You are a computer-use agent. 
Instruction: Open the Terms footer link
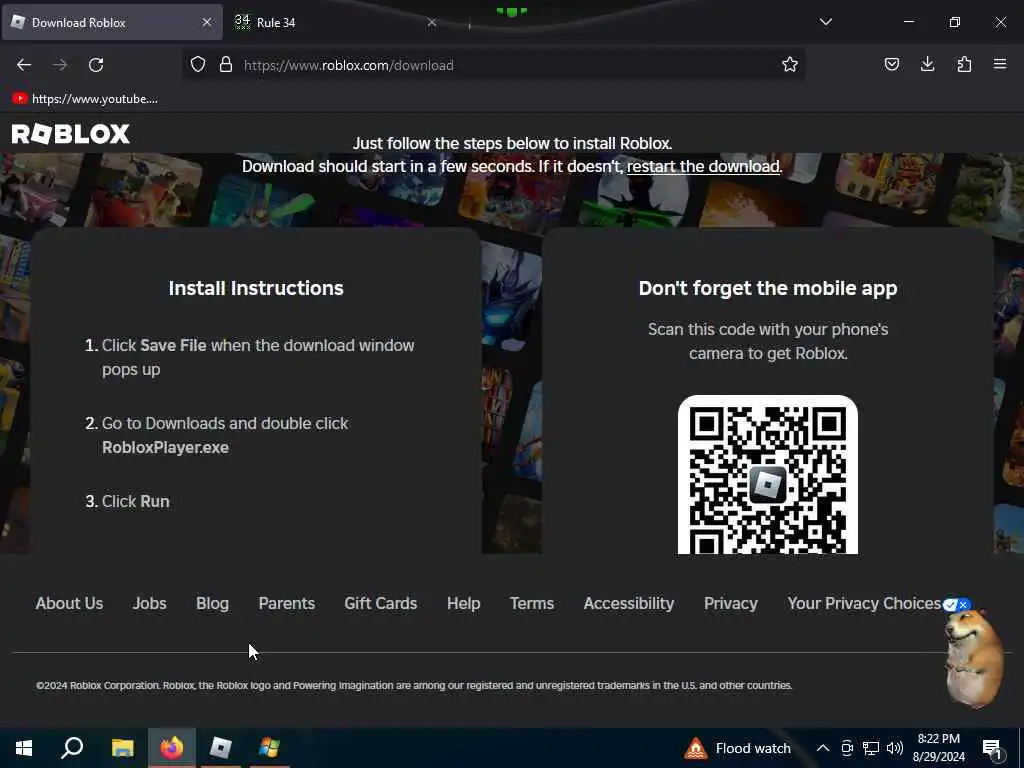click(x=532, y=603)
